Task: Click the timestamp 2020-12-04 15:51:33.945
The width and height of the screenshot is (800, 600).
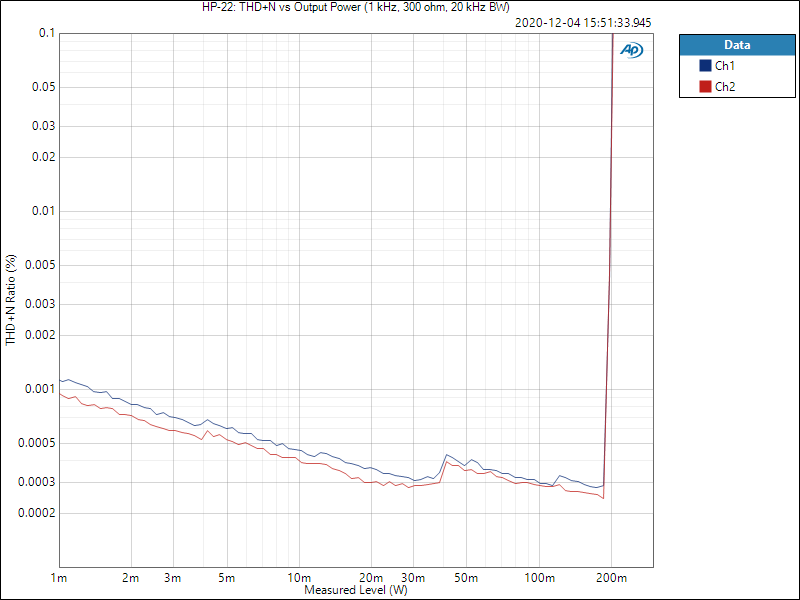Action: (583, 23)
